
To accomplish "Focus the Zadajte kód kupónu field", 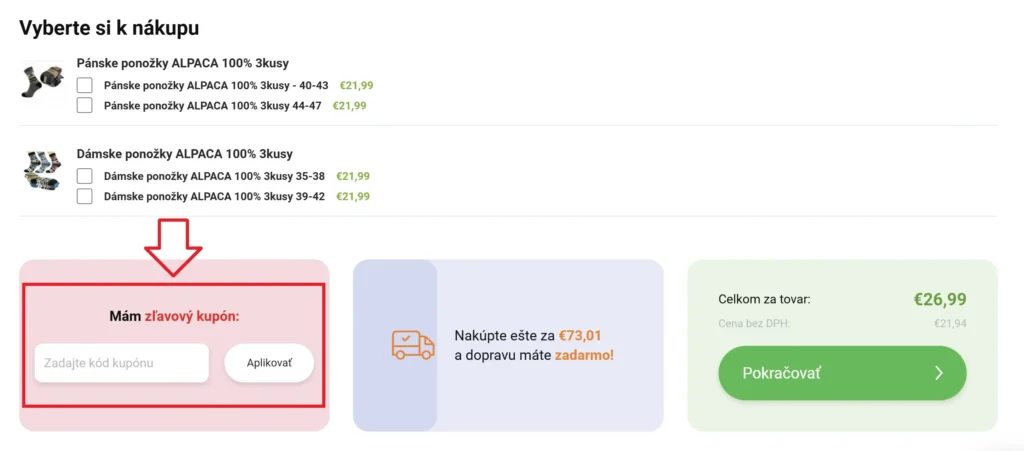I will pos(121,362).
